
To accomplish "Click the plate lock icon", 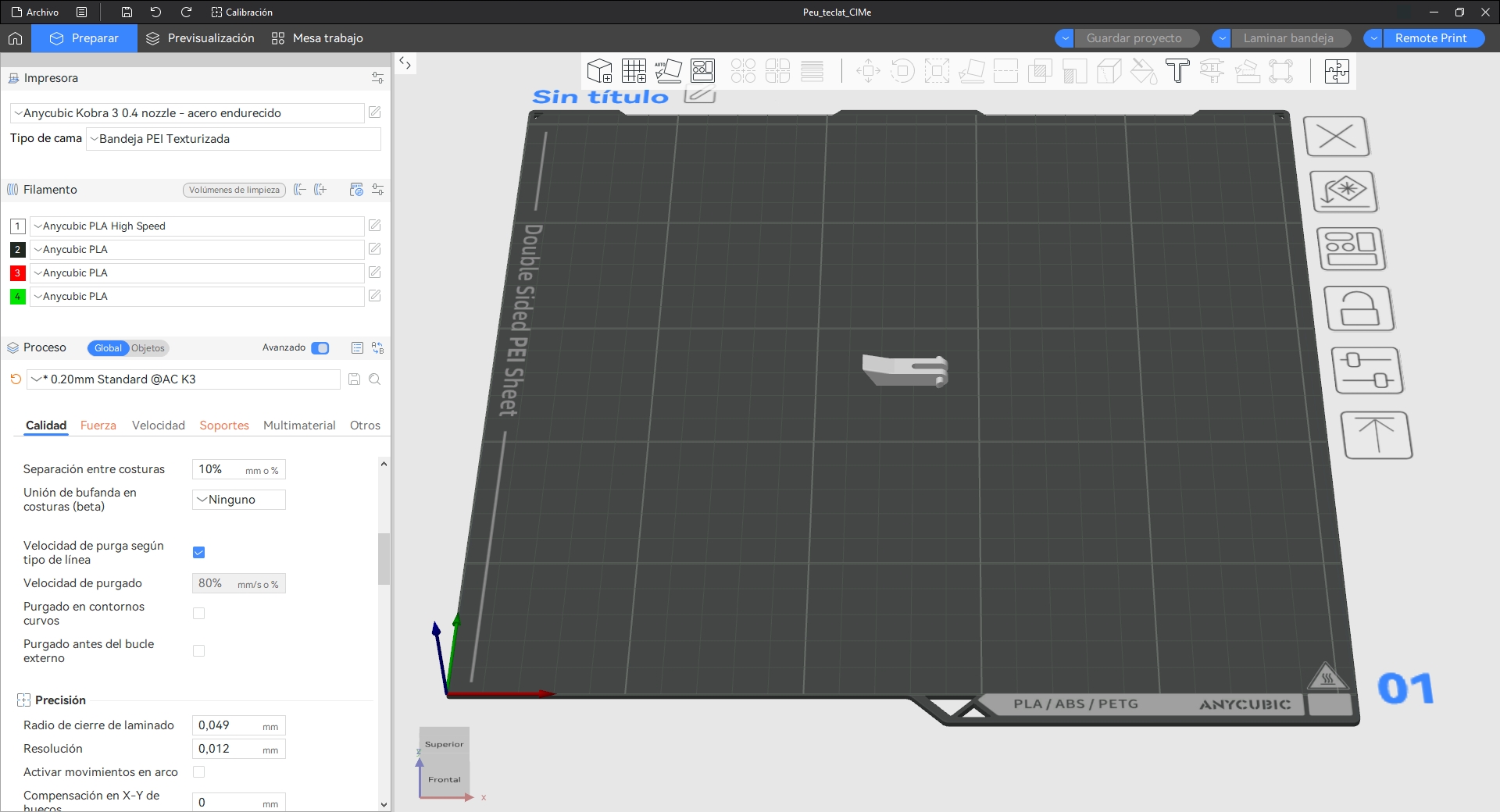I will (1359, 308).
